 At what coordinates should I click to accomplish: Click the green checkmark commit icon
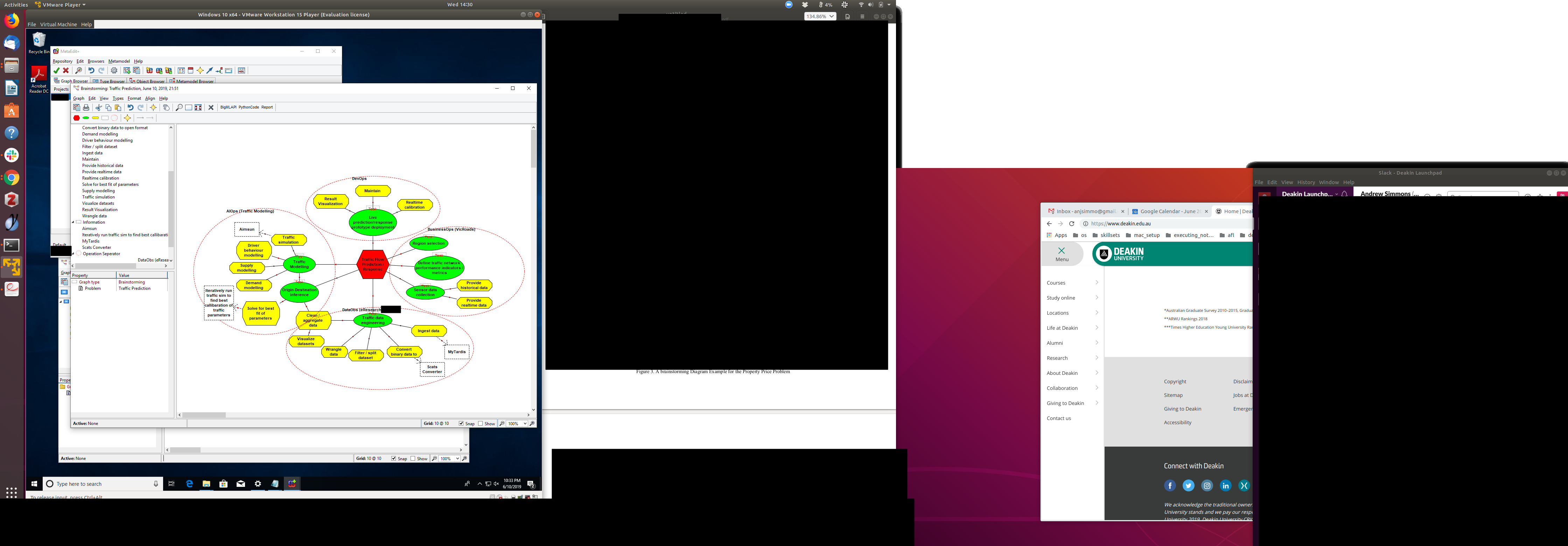coord(57,71)
